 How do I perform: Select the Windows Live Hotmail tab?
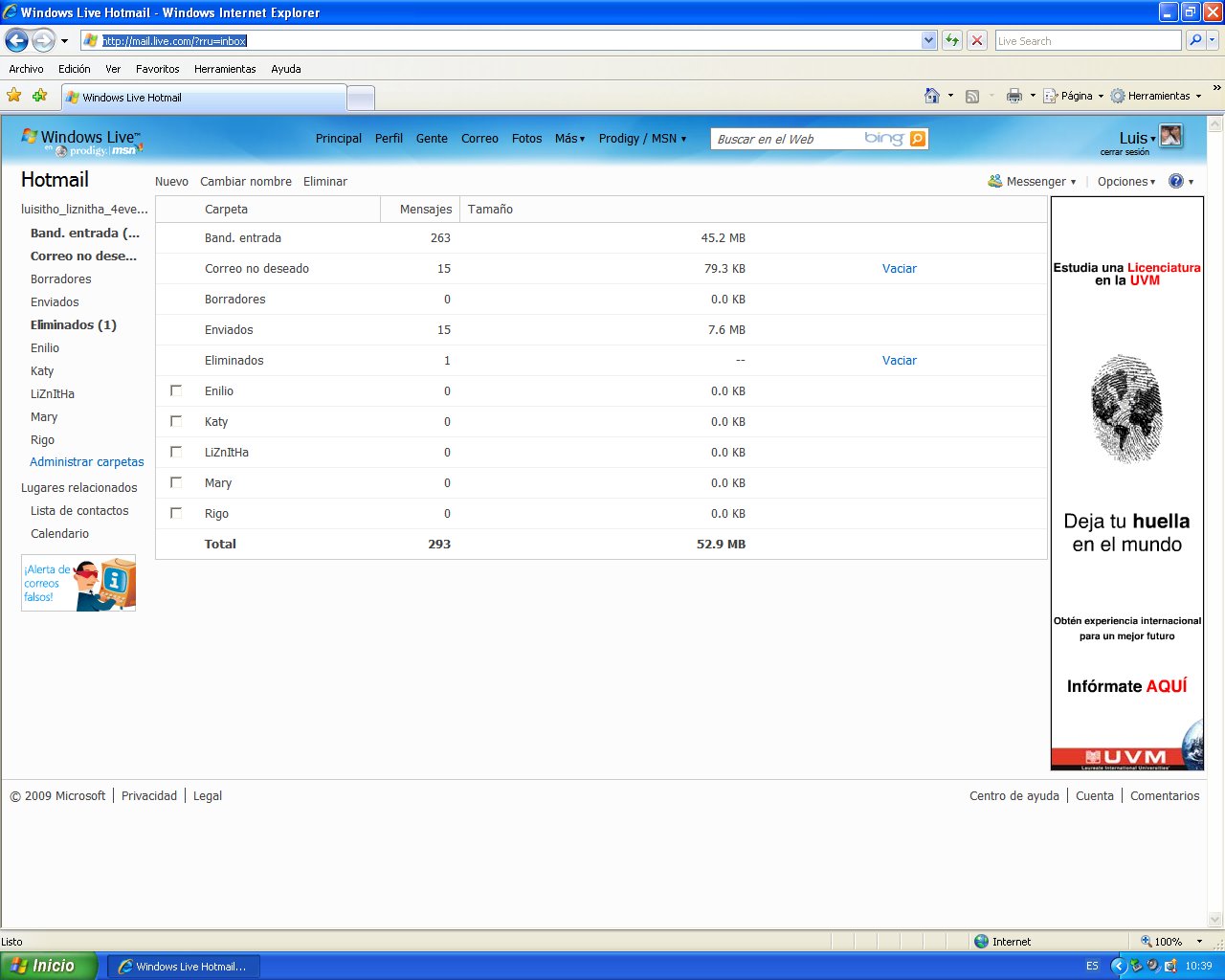(x=203, y=98)
